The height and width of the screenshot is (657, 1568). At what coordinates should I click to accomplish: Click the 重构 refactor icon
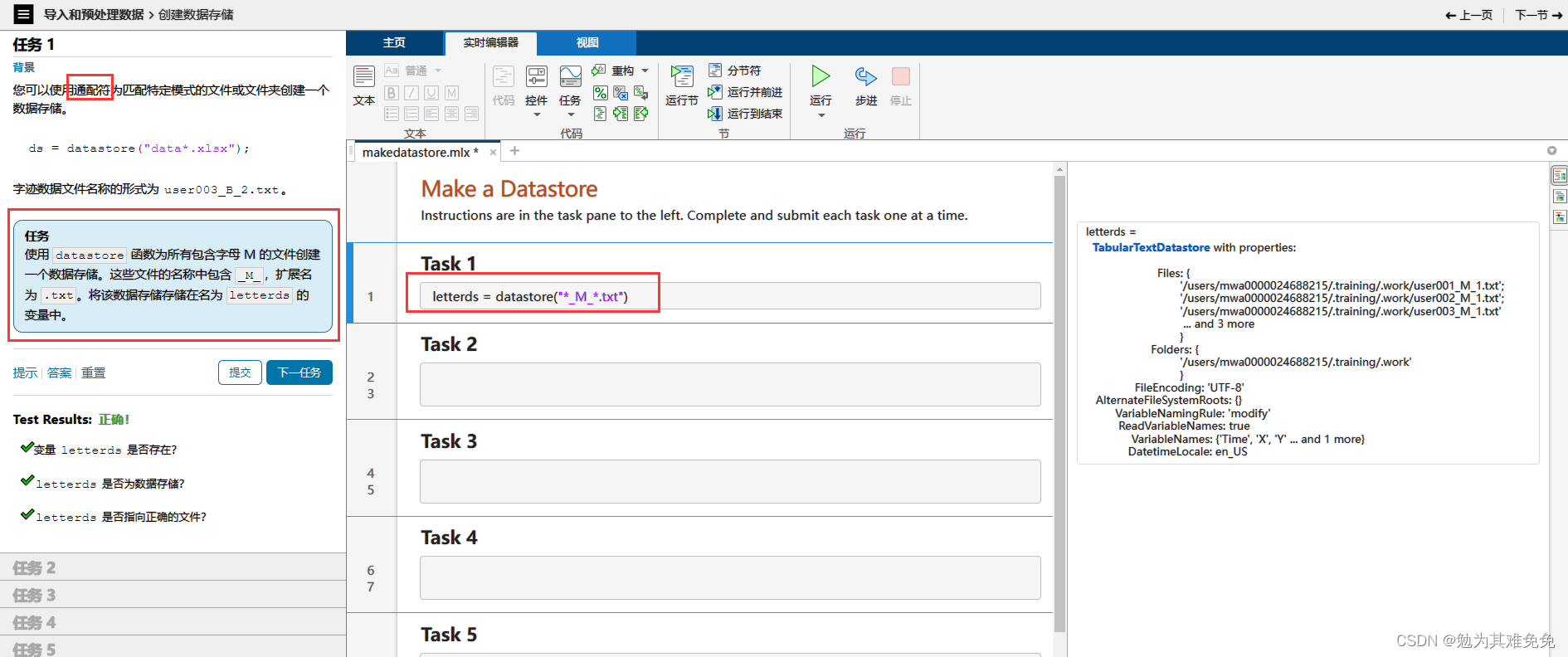coord(599,71)
